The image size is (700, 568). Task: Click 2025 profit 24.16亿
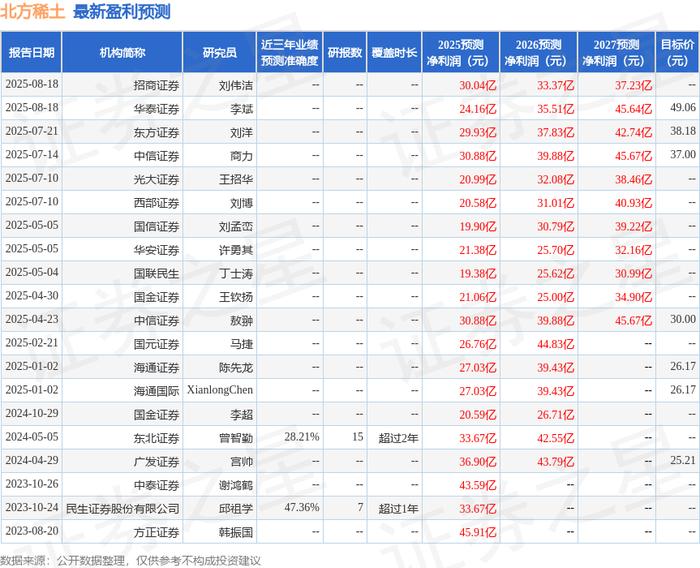click(x=478, y=109)
